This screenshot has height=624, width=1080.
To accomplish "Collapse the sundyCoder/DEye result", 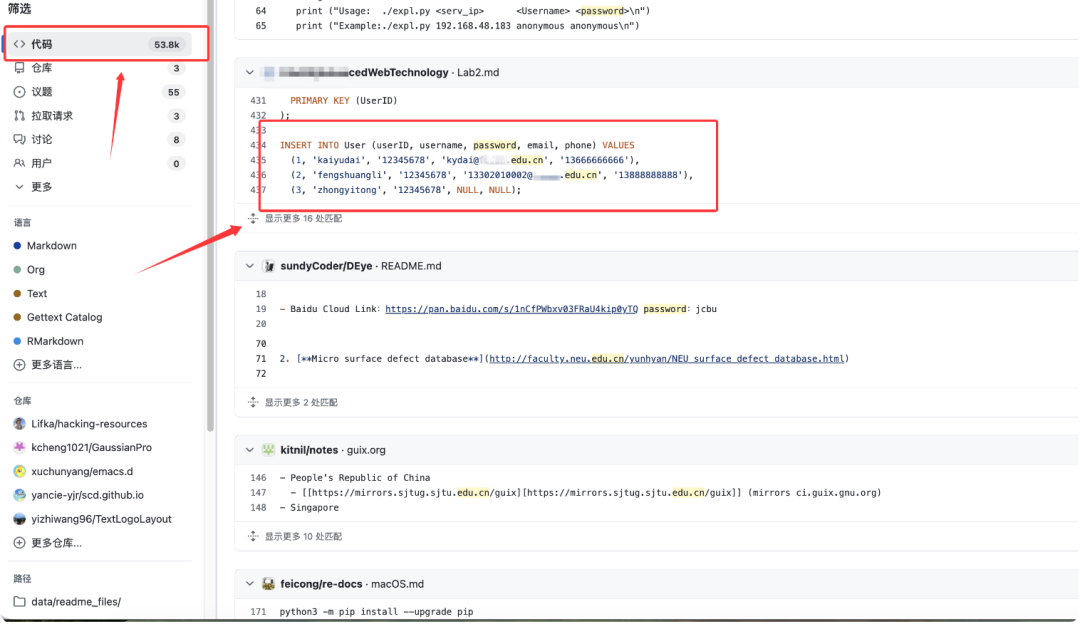I will click(x=249, y=266).
